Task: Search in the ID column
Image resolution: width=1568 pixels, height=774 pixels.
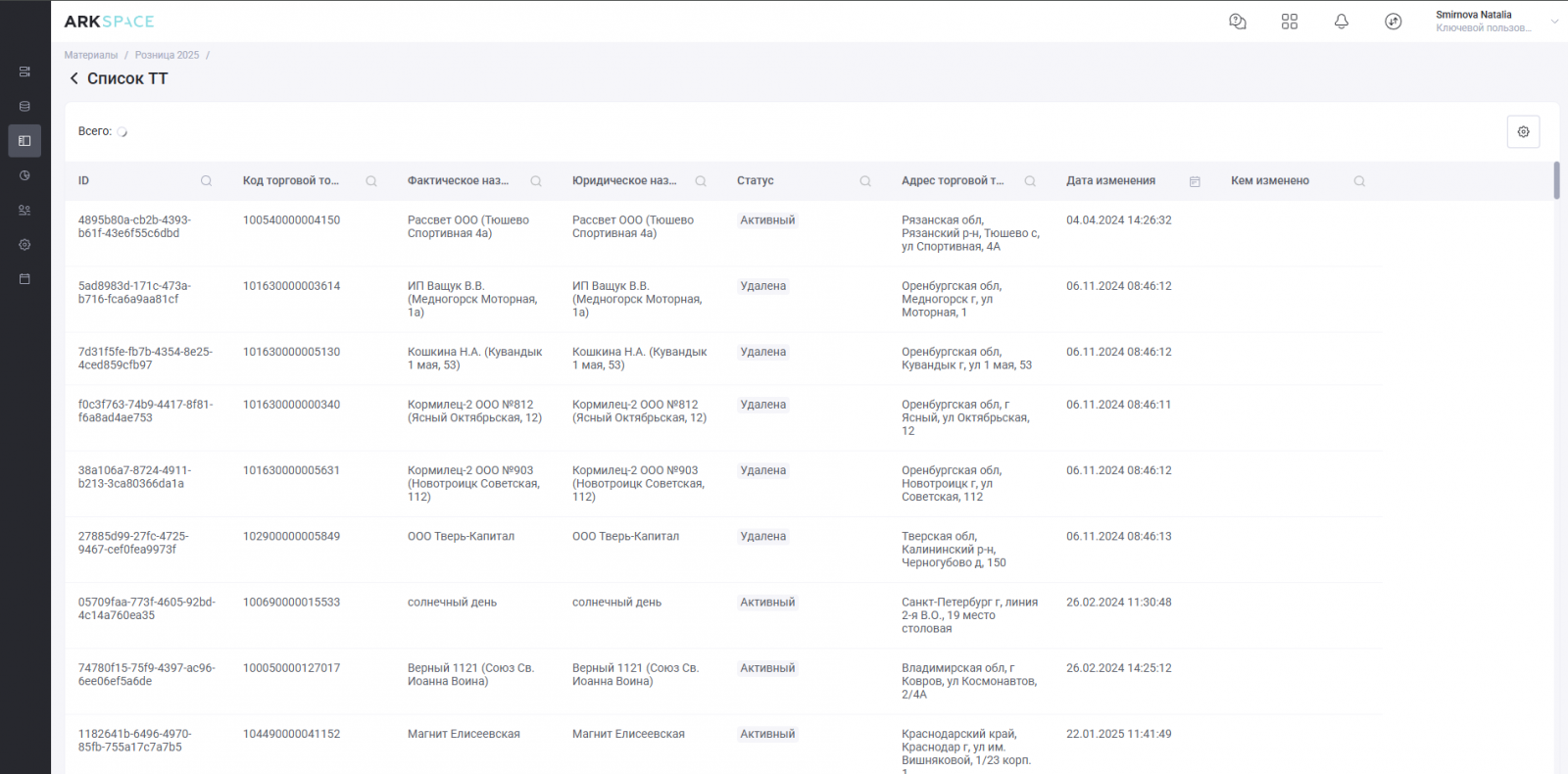Action: point(206,181)
